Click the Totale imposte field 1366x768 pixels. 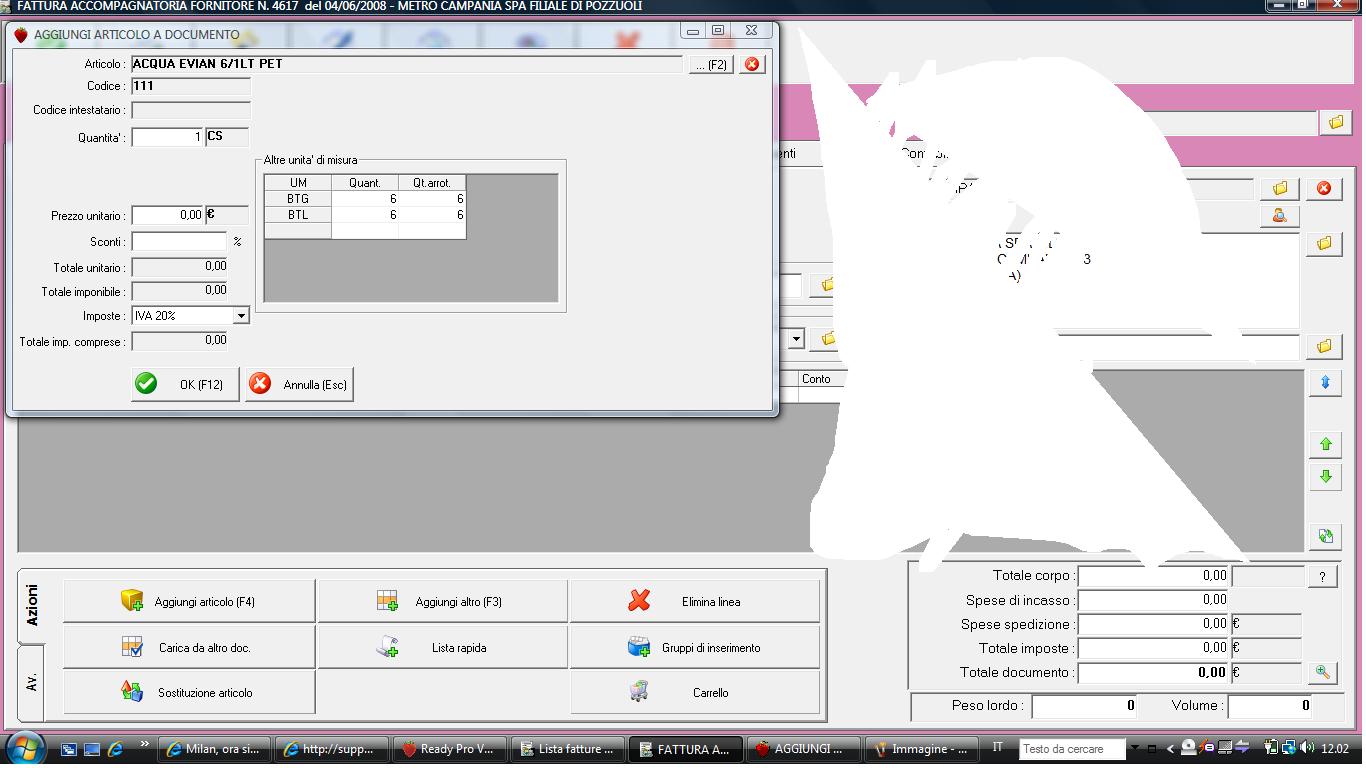click(x=1154, y=648)
